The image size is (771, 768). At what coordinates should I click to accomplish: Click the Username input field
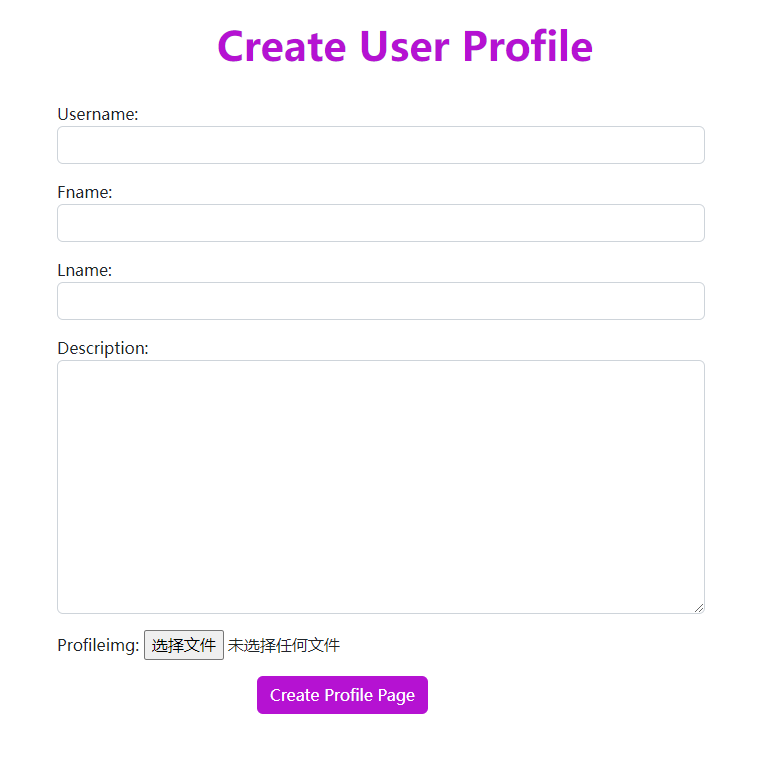pyautogui.click(x=380, y=145)
